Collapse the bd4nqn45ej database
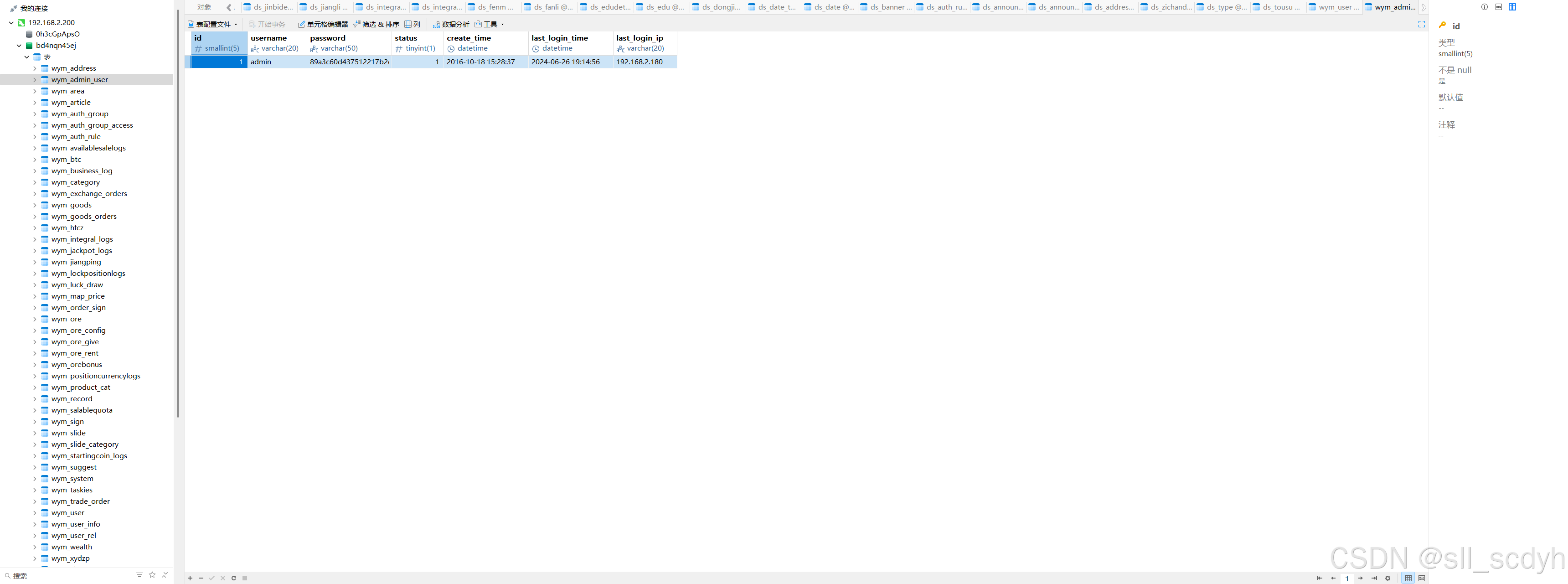Viewport: 1568px width, 584px height. (x=19, y=45)
